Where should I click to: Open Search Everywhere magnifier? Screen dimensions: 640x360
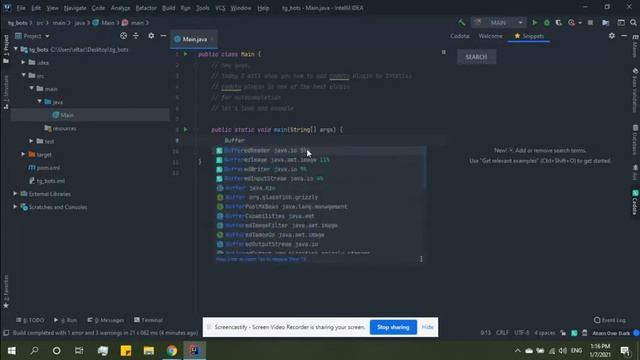tap(633, 23)
